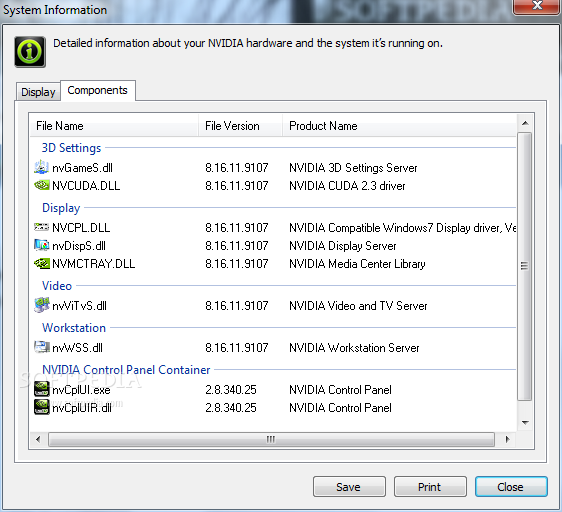Click the nvDispS.dll file icon
This screenshot has width=562, height=512.
click(x=41, y=245)
